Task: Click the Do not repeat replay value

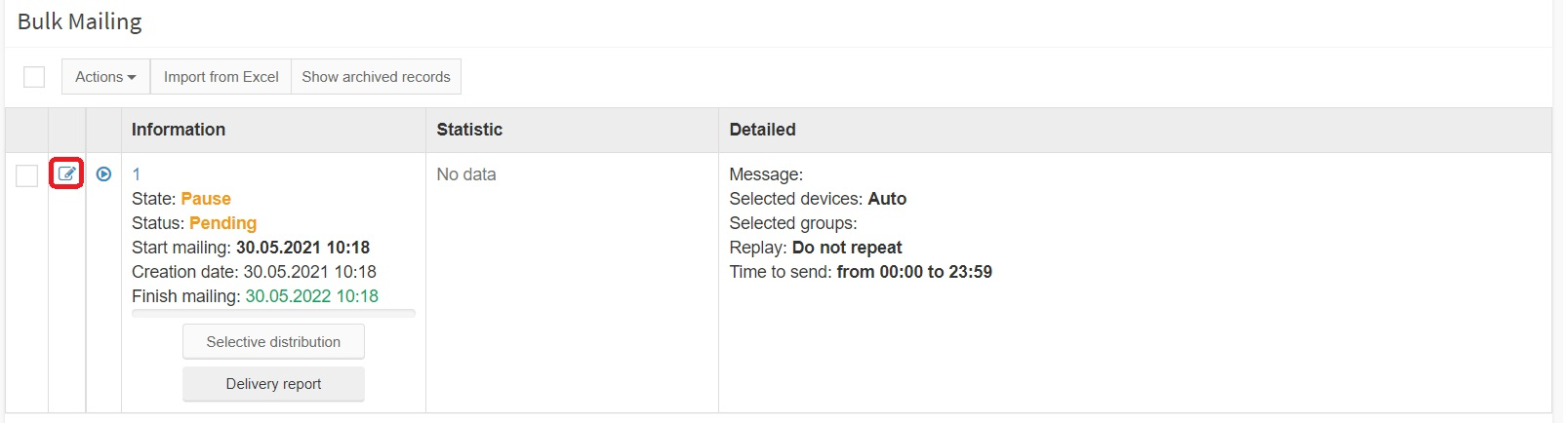Action: 847,248
